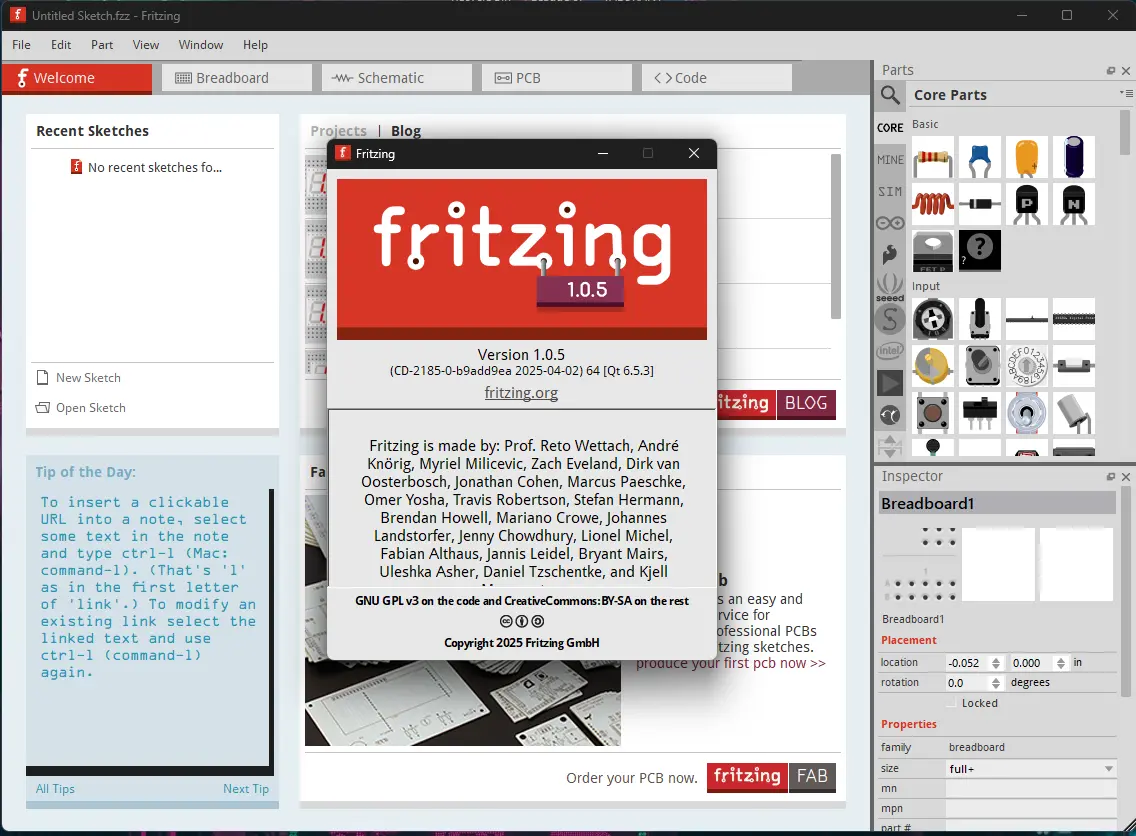Open the File menu
Screen dimensions: 1136x836
click(x=22, y=45)
